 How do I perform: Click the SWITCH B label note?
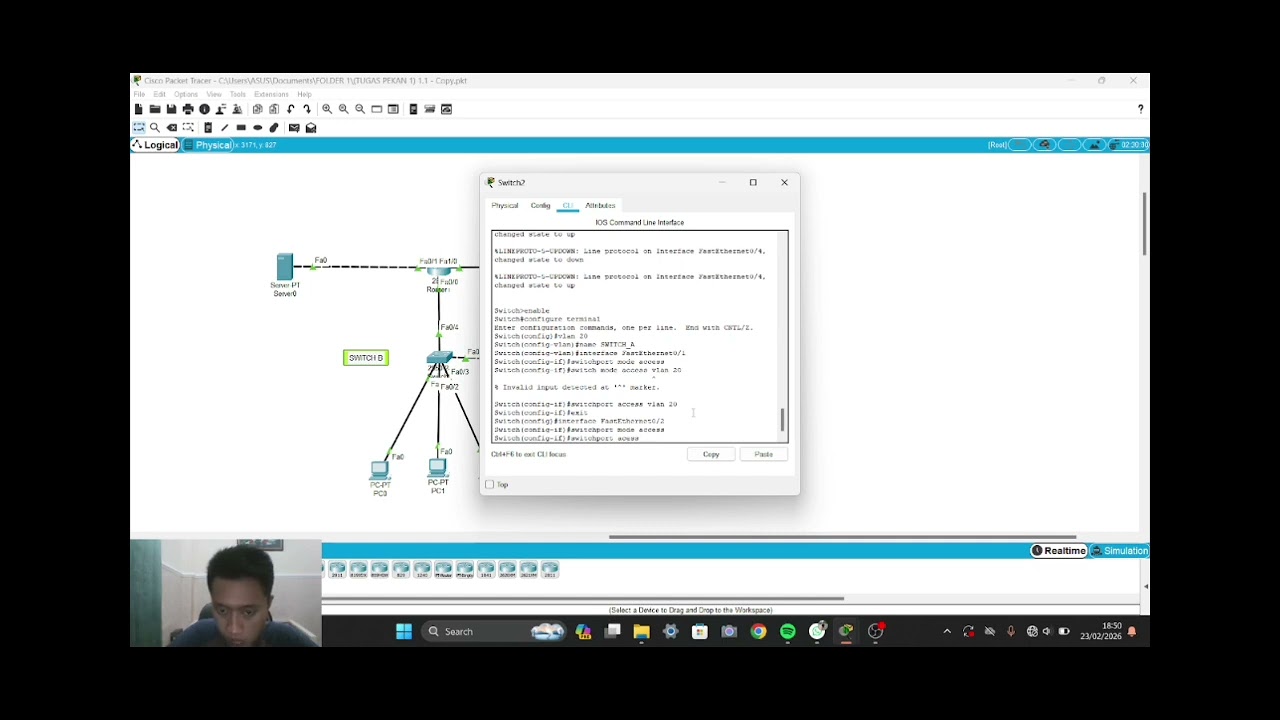pos(366,358)
